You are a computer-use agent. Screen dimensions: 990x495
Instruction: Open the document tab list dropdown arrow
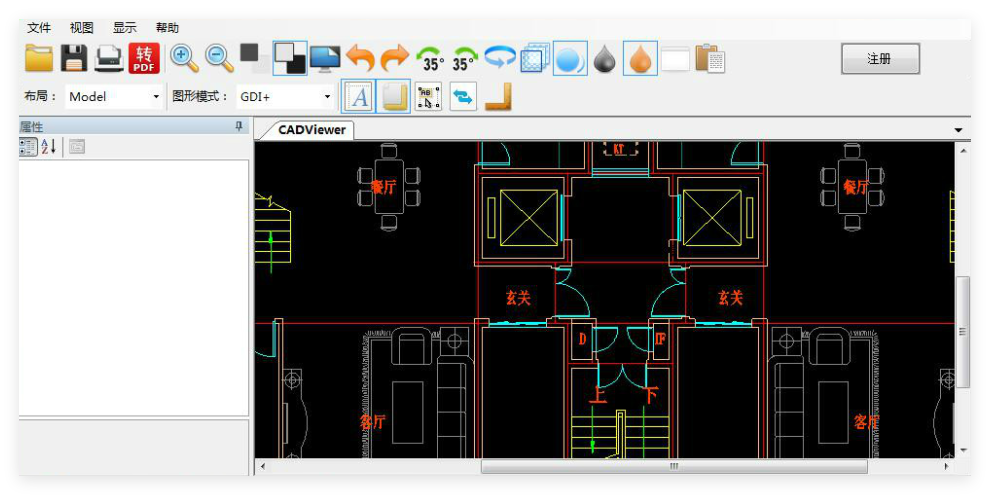pyautogui.click(x=958, y=130)
